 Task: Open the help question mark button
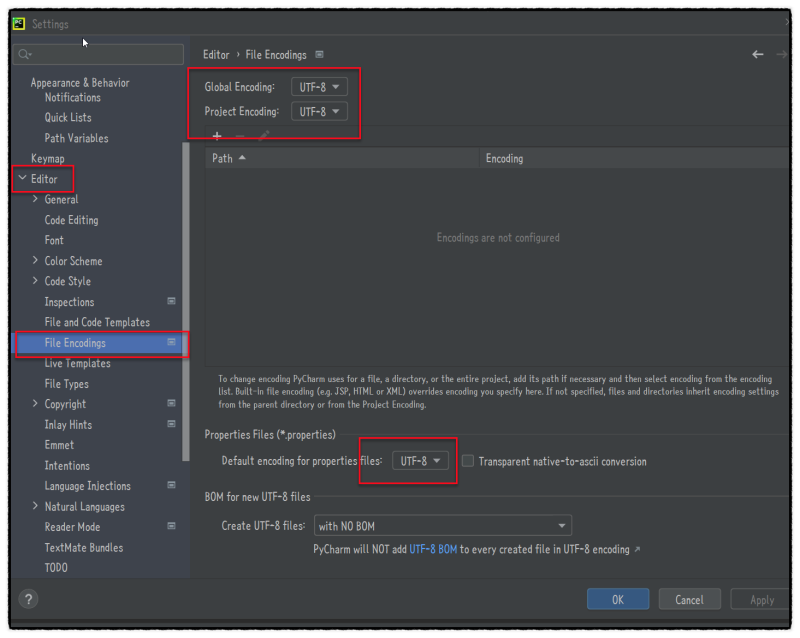(29, 599)
